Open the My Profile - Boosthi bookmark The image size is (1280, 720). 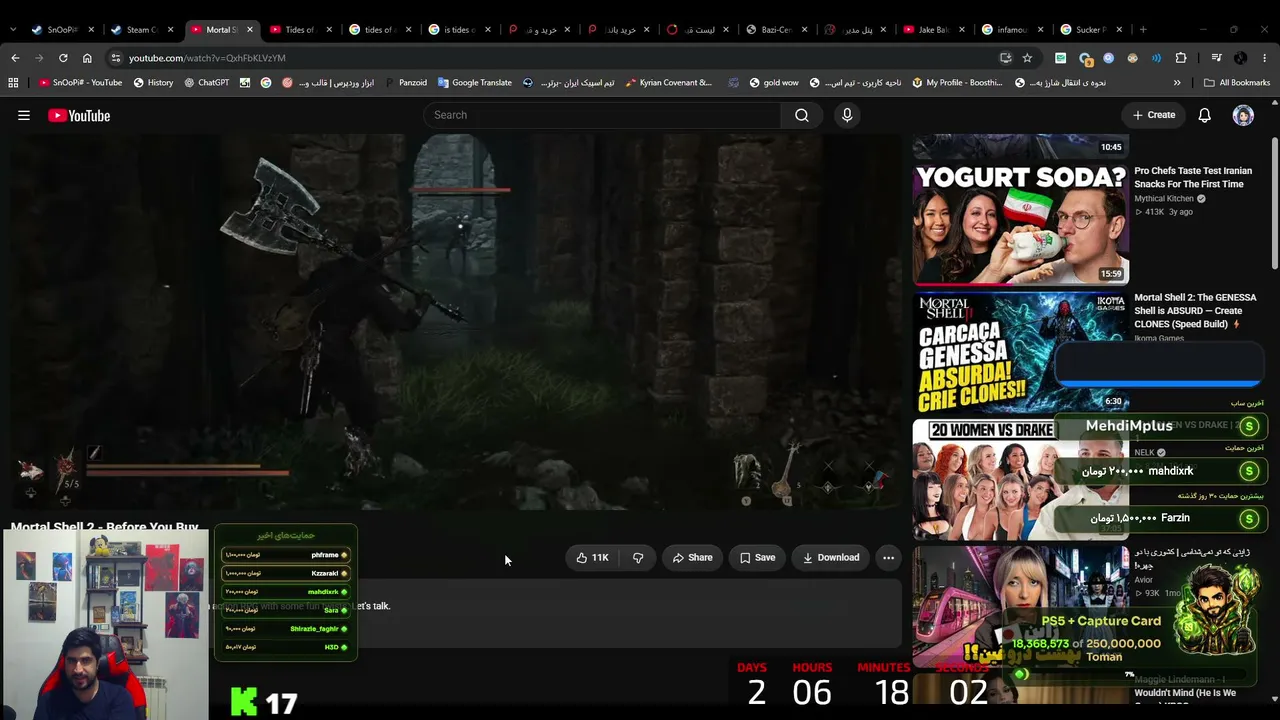[x=957, y=83]
